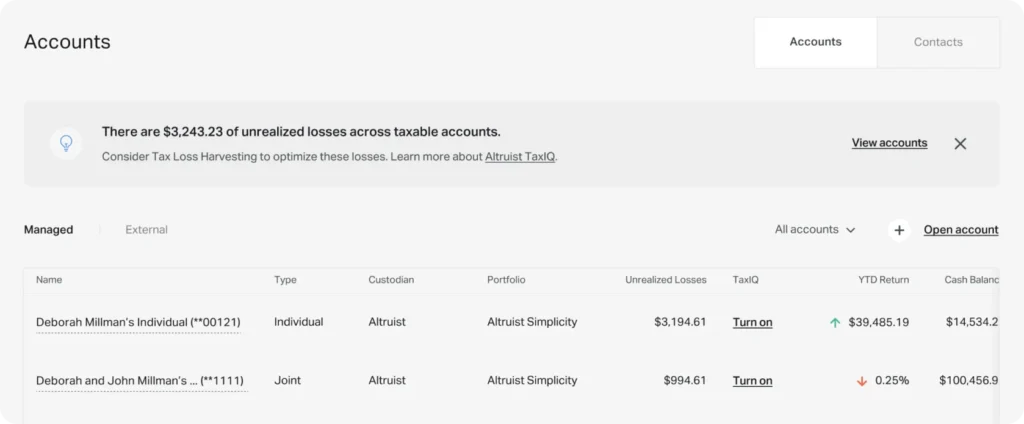1024x424 pixels.
Task: Sort by the YTD Return column header
Action: (x=883, y=280)
